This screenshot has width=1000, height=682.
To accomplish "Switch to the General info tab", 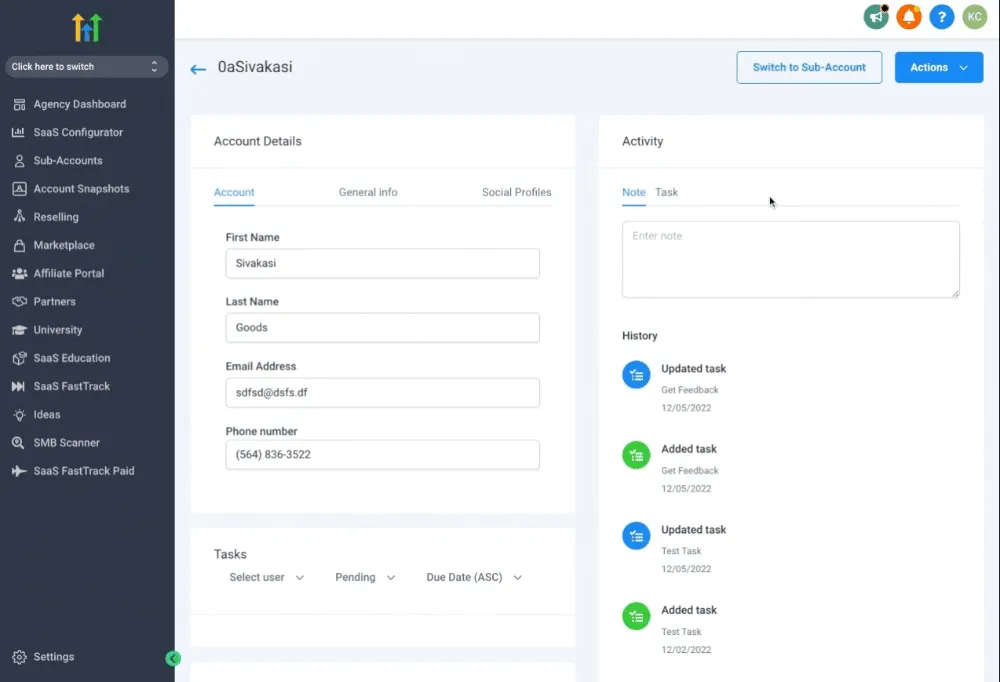I will [368, 192].
